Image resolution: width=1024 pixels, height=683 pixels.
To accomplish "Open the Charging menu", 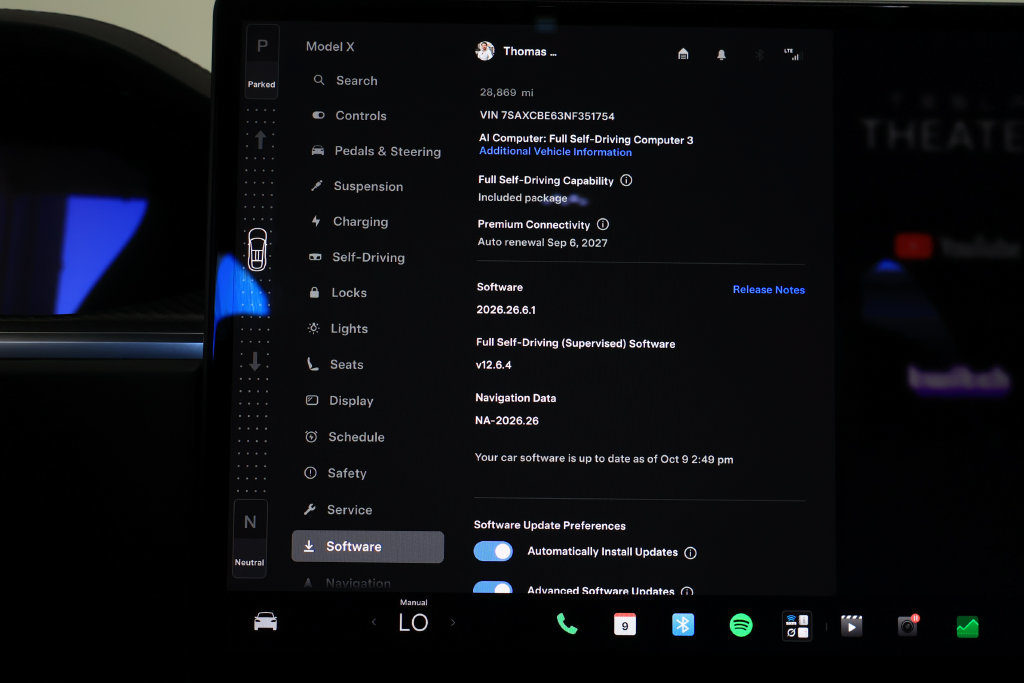I will coord(350,221).
